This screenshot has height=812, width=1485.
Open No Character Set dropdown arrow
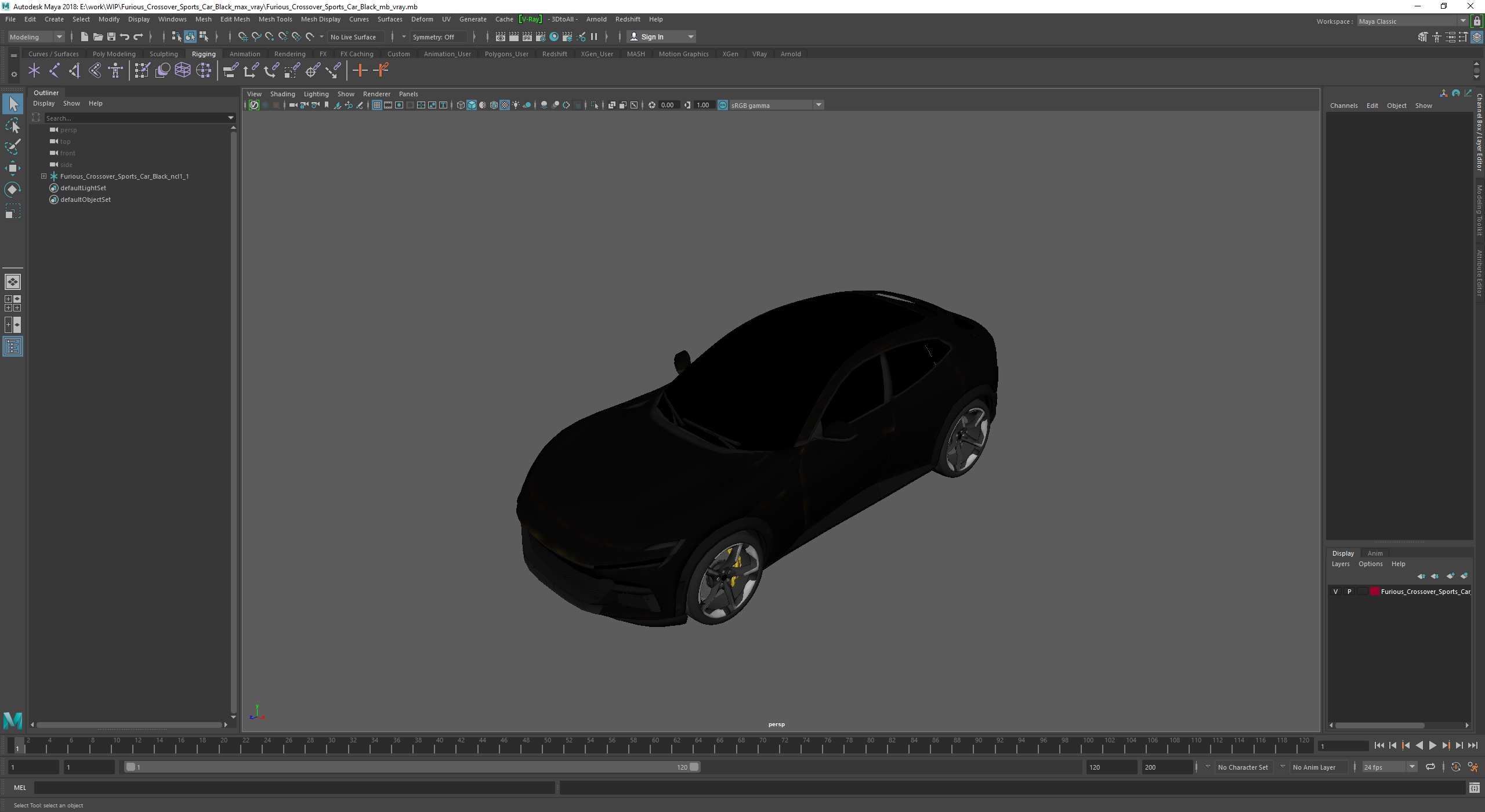point(1208,767)
